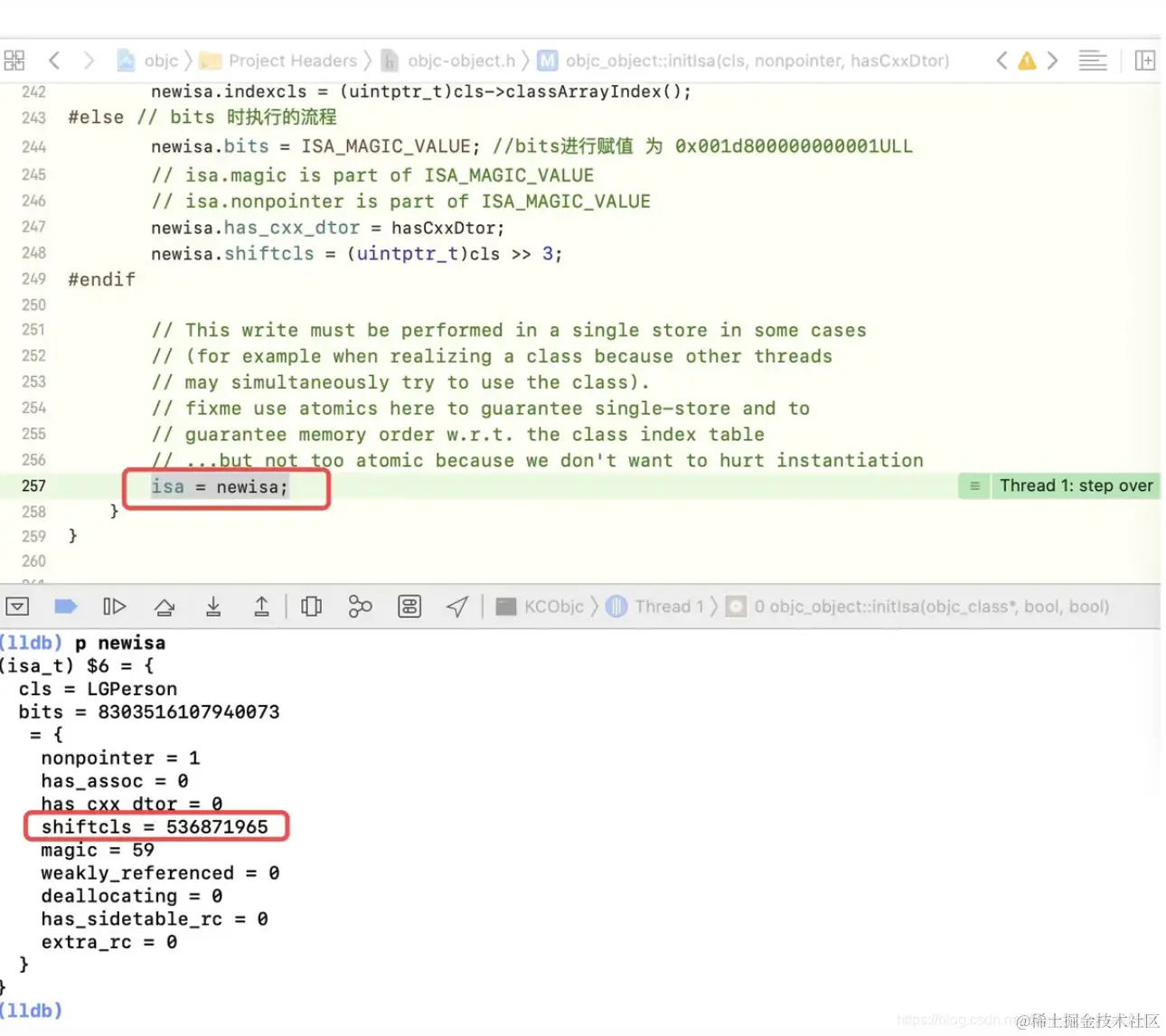
Task: Select Thread 1 in debug bar
Action: tap(655, 607)
